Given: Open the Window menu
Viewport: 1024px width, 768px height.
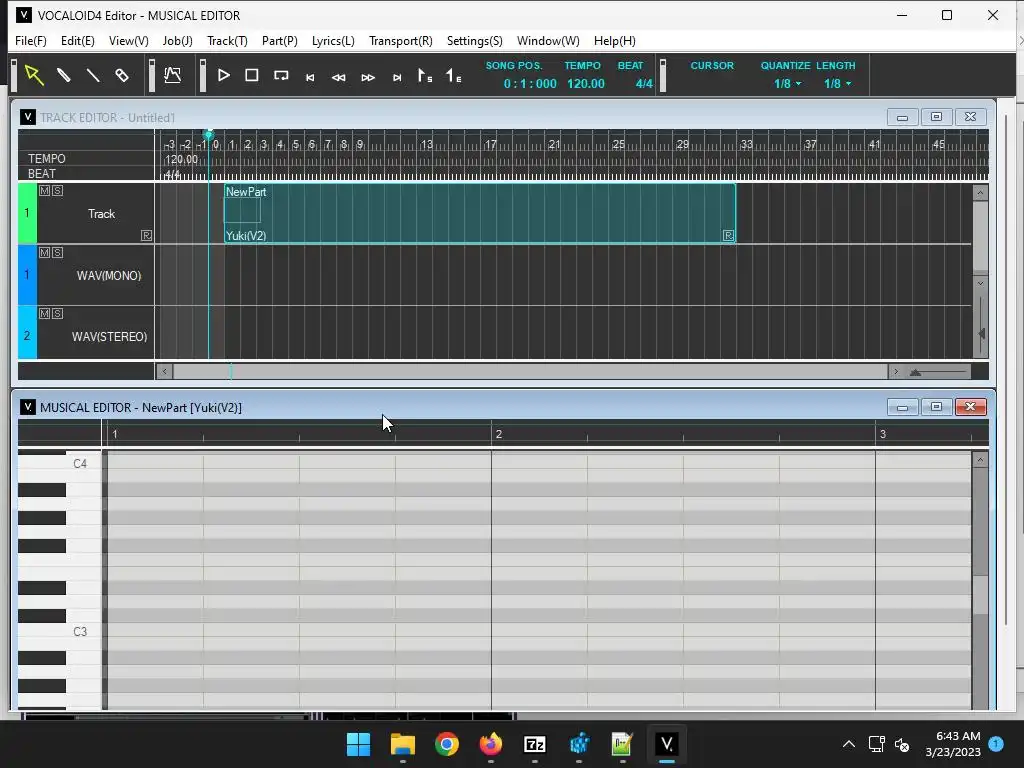Looking at the screenshot, I should (548, 40).
